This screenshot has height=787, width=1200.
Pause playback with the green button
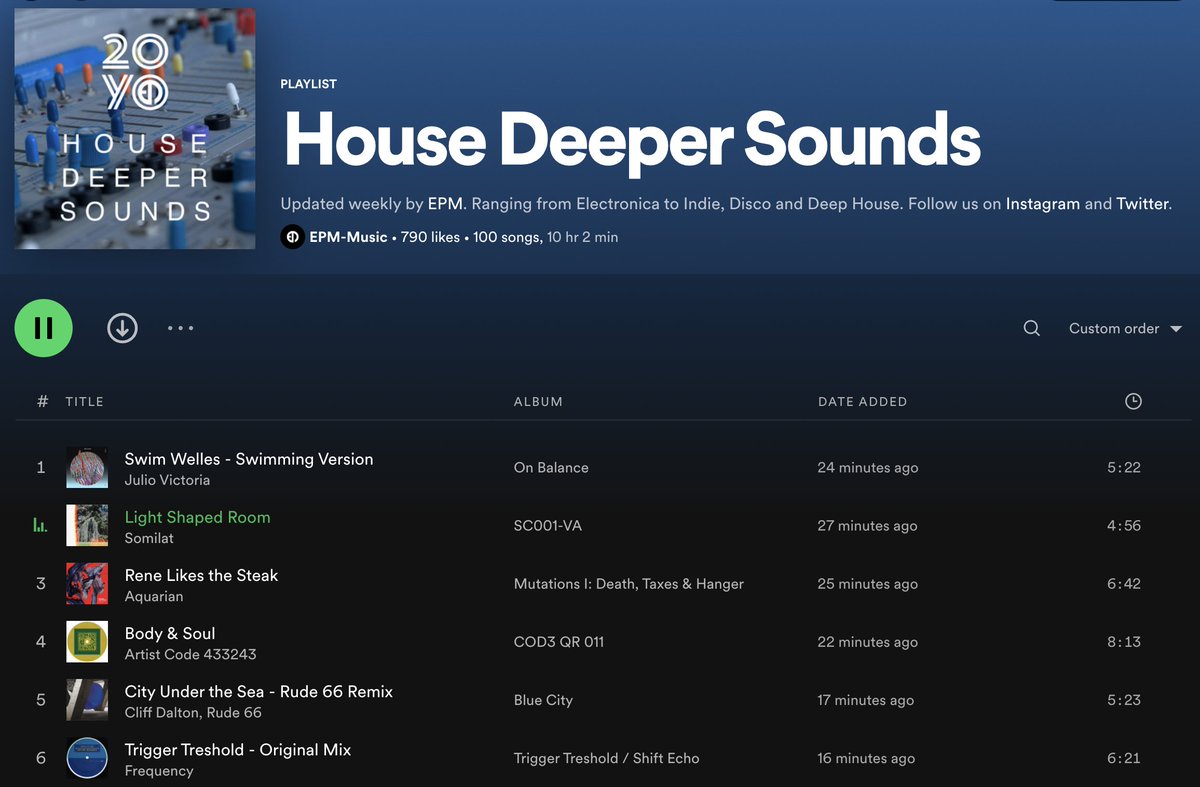tap(43, 328)
